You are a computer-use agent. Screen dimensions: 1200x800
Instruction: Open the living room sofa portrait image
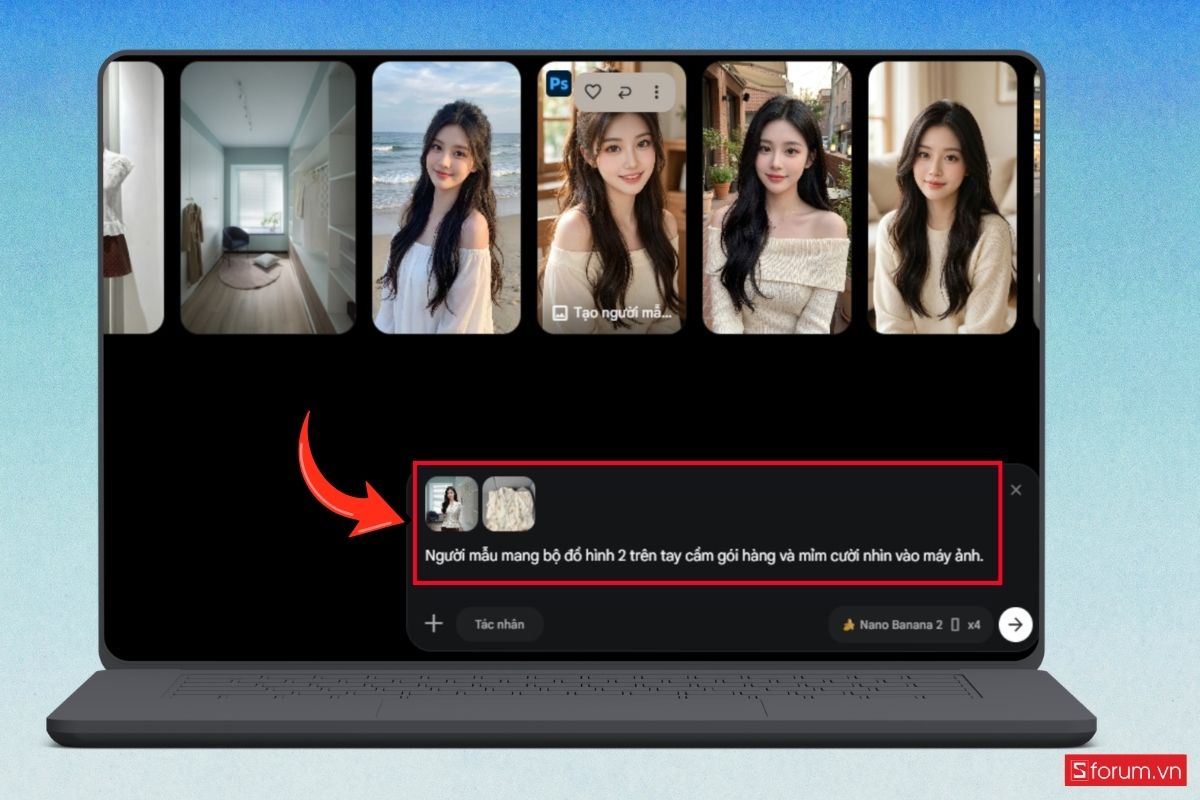tap(942, 197)
